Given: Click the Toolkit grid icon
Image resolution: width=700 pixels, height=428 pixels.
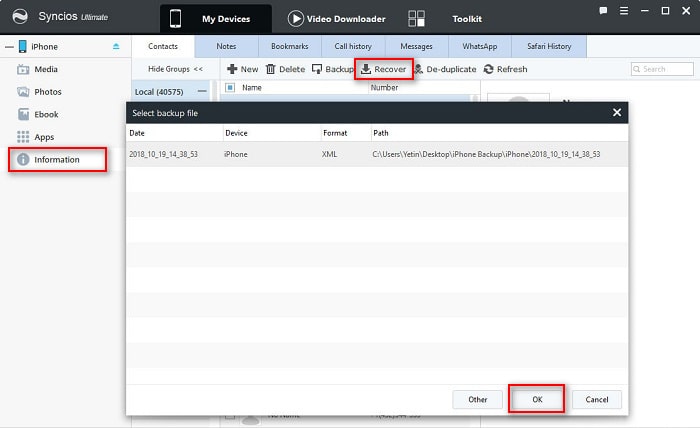Looking at the screenshot, I should click(x=417, y=19).
